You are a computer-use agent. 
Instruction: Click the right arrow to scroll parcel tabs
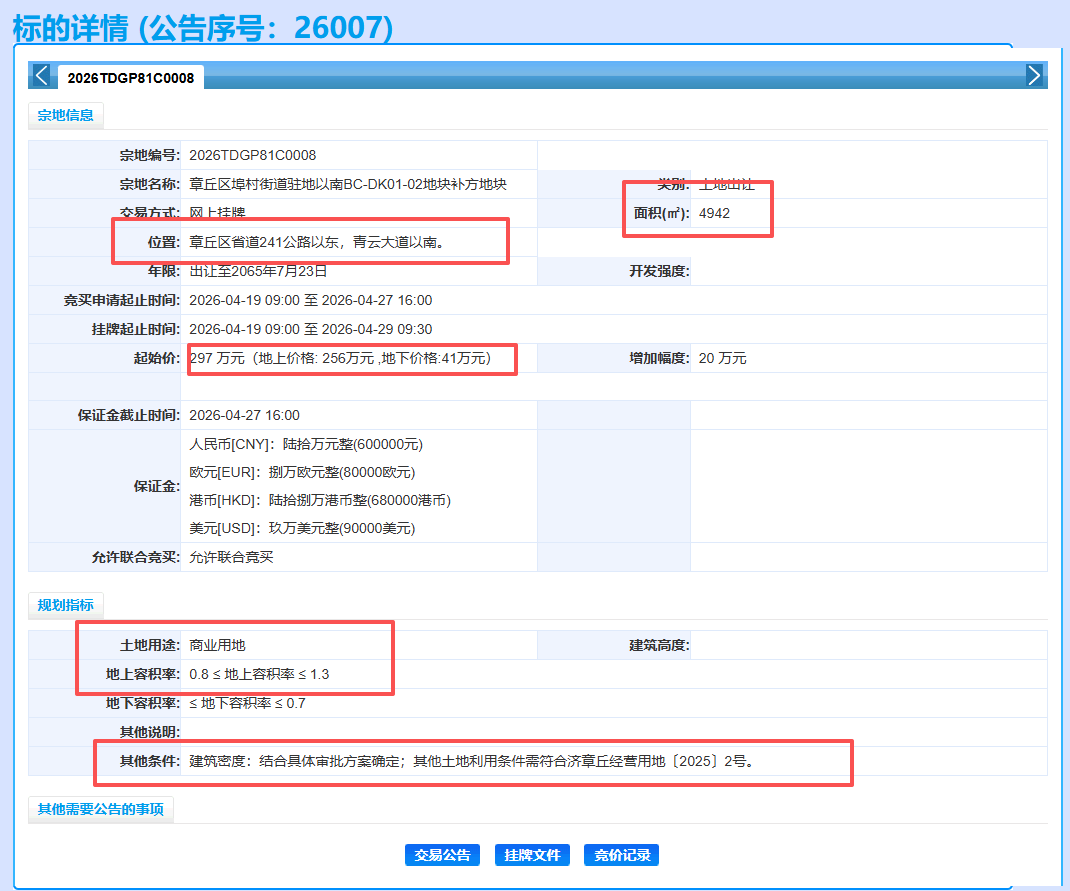pyautogui.click(x=1034, y=75)
